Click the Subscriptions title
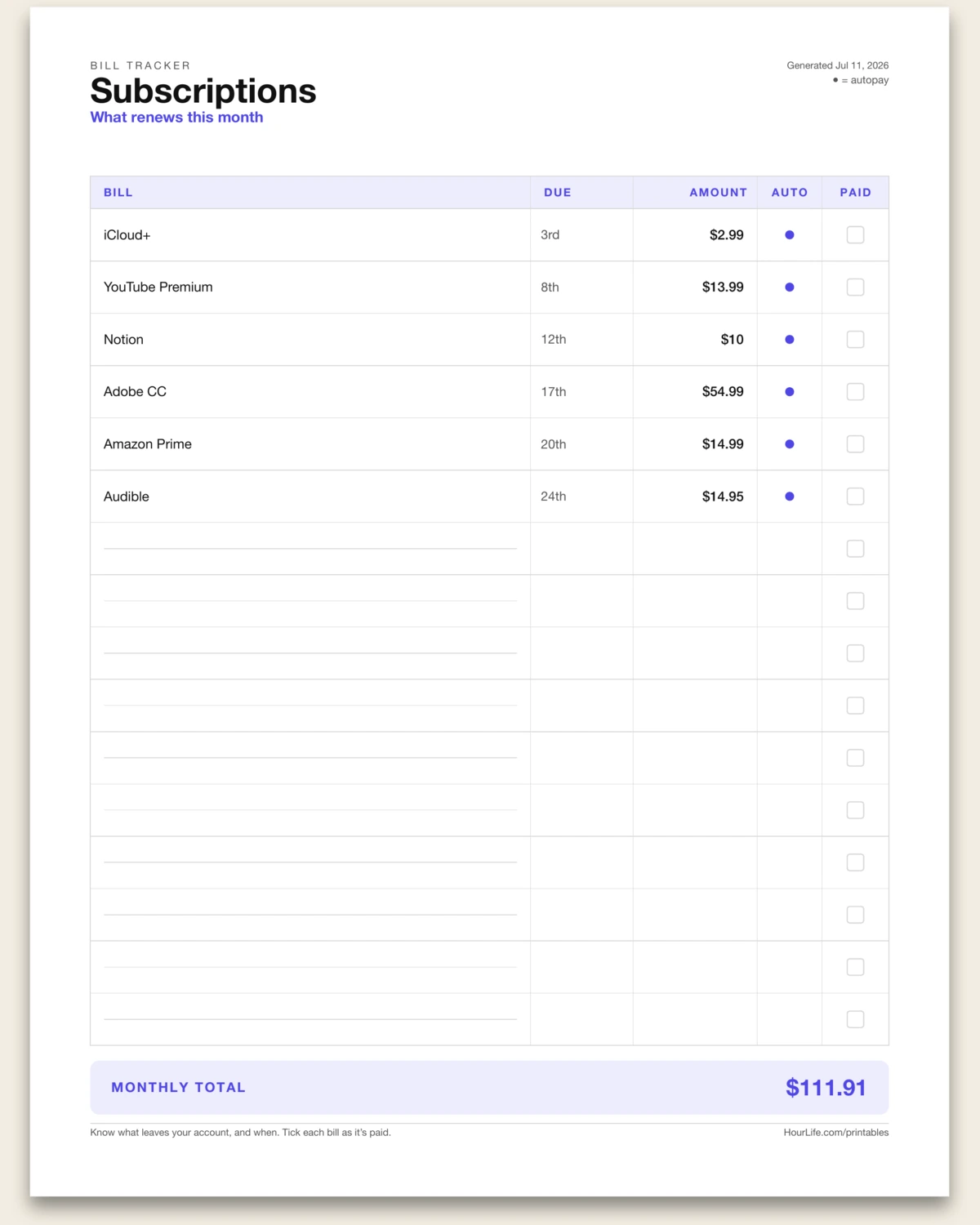The image size is (980, 1225). (x=203, y=91)
